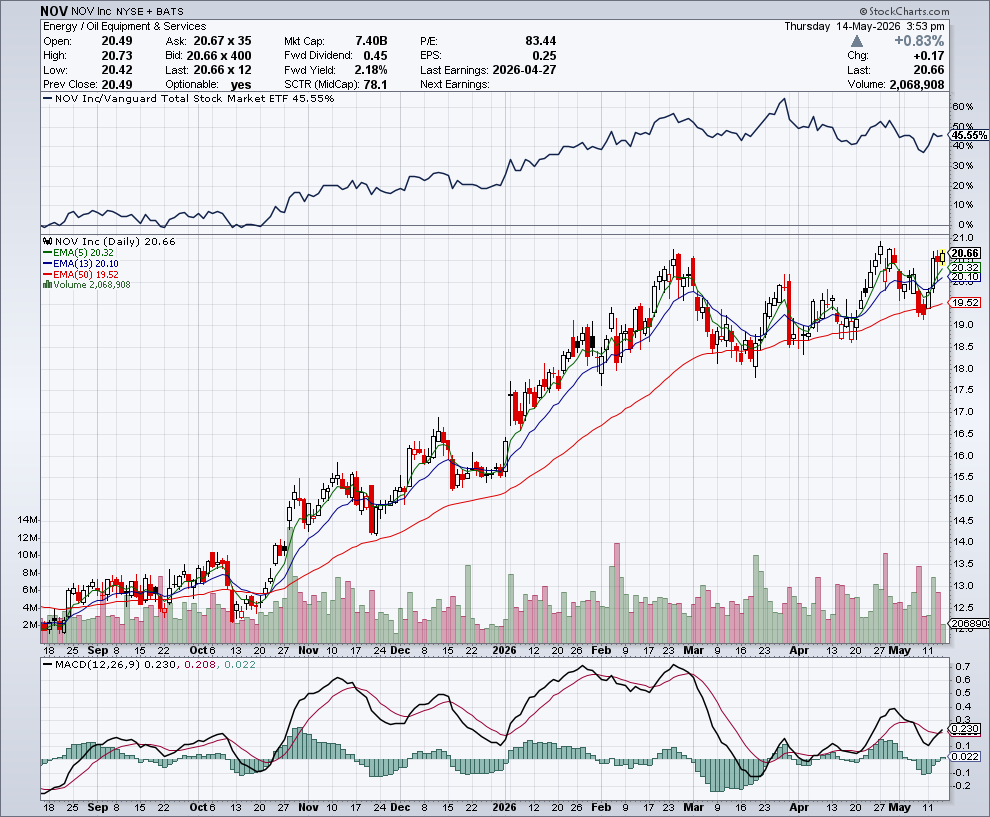The width and height of the screenshot is (990, 817).
Task: Click the bold NOV ticker symbol in header
Action: point(54,11)
